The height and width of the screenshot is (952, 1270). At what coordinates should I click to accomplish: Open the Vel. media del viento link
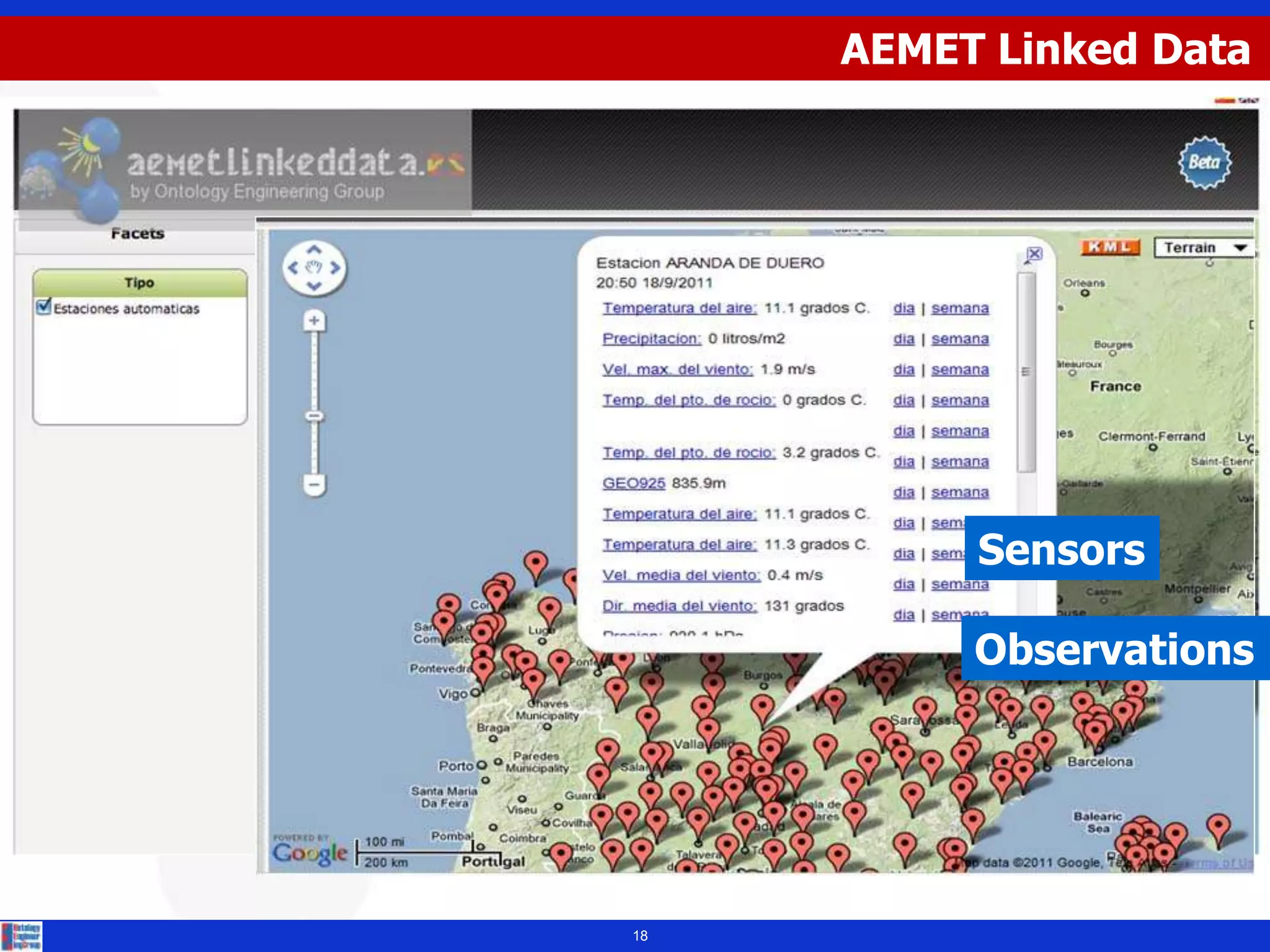click(682, 575)
